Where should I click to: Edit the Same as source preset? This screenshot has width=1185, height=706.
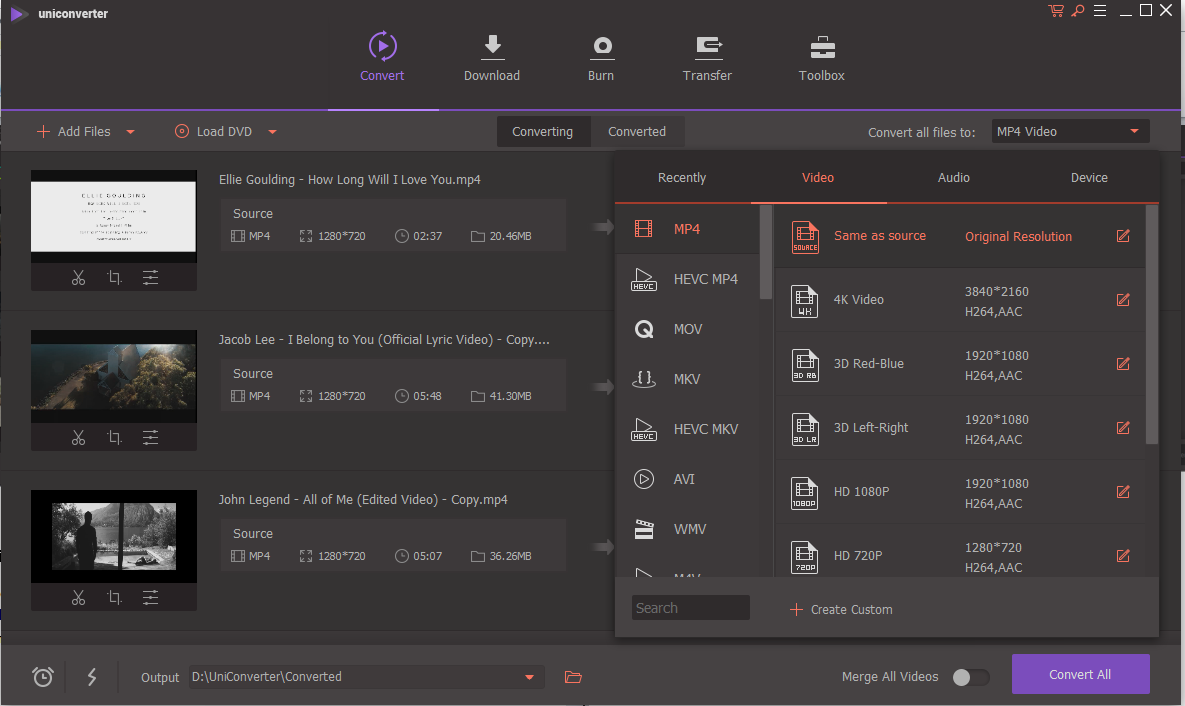point(1123,236)
